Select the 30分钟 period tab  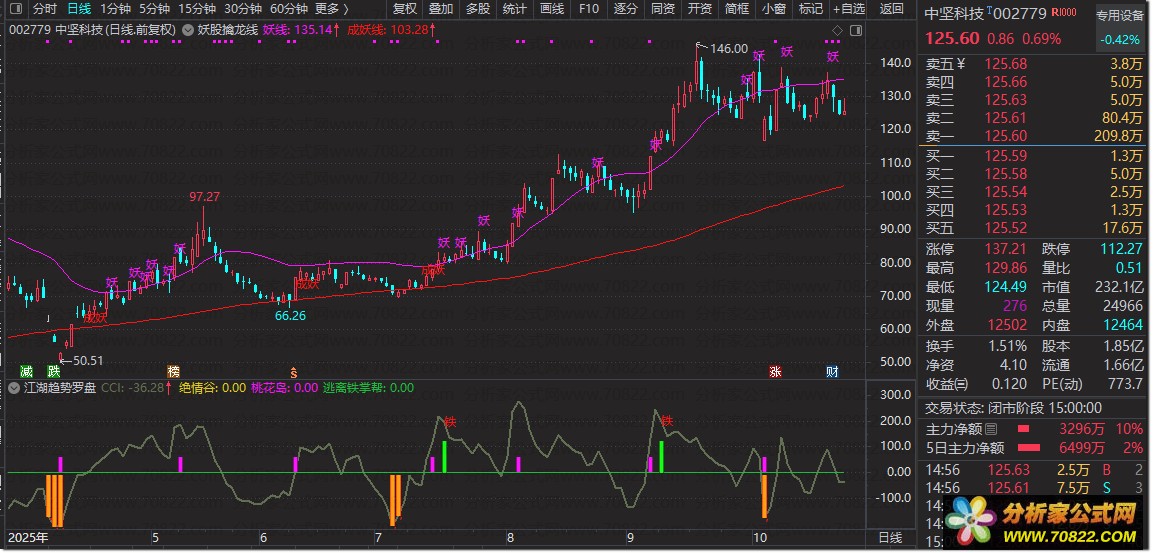click(x=243, y=10)
